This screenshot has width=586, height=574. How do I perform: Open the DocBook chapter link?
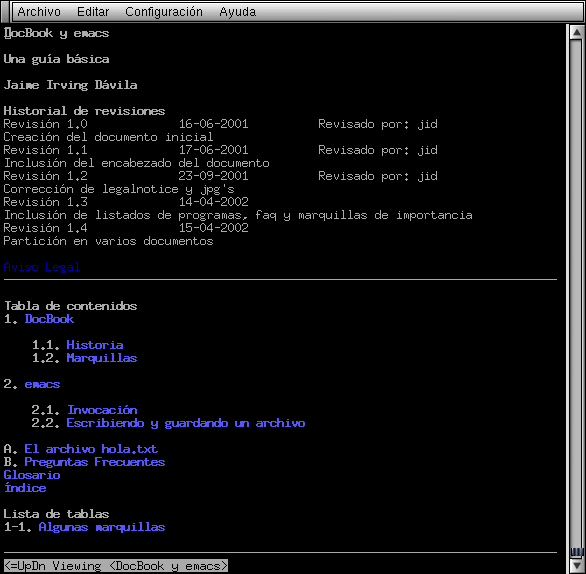(49, 319)
